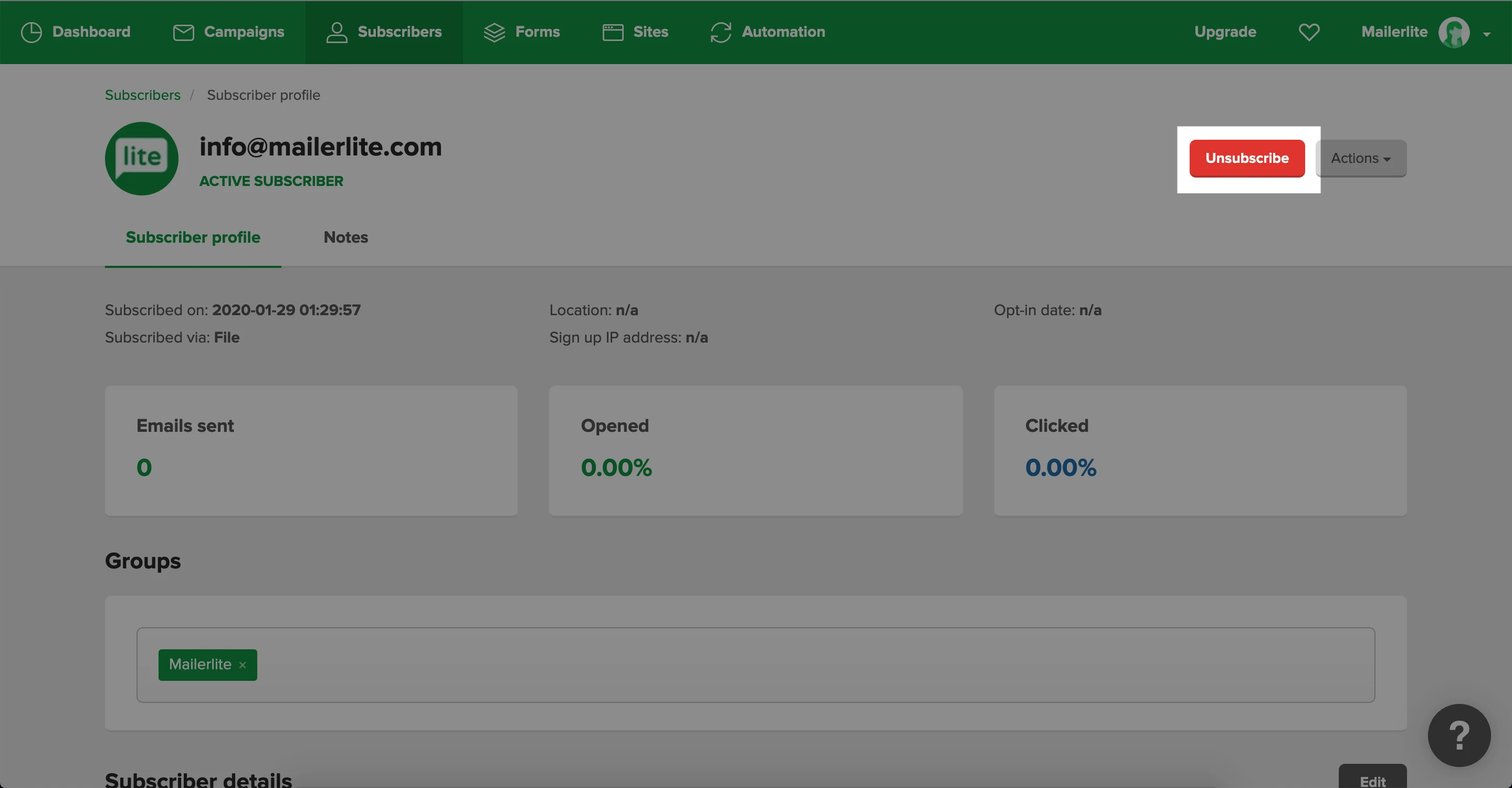Expand the Actions dropdown
This screenshot has width=1512, height=788.
tap(1361, 159)
